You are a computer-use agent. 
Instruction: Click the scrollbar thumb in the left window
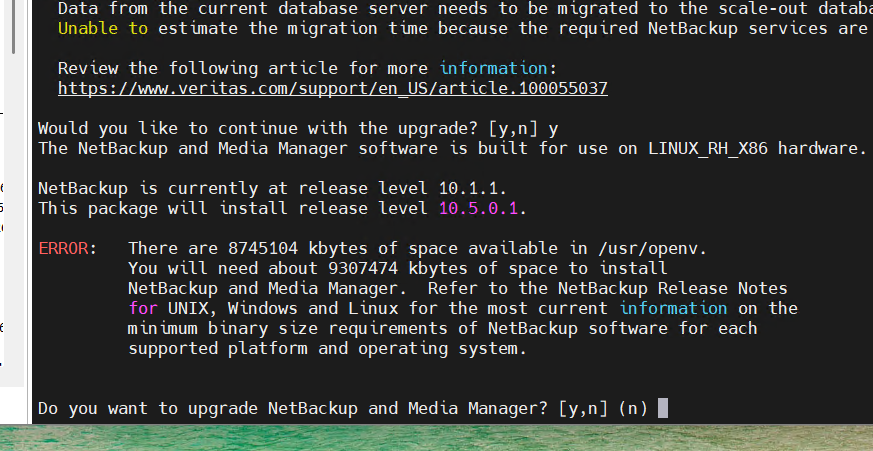(x=12, y=28)
